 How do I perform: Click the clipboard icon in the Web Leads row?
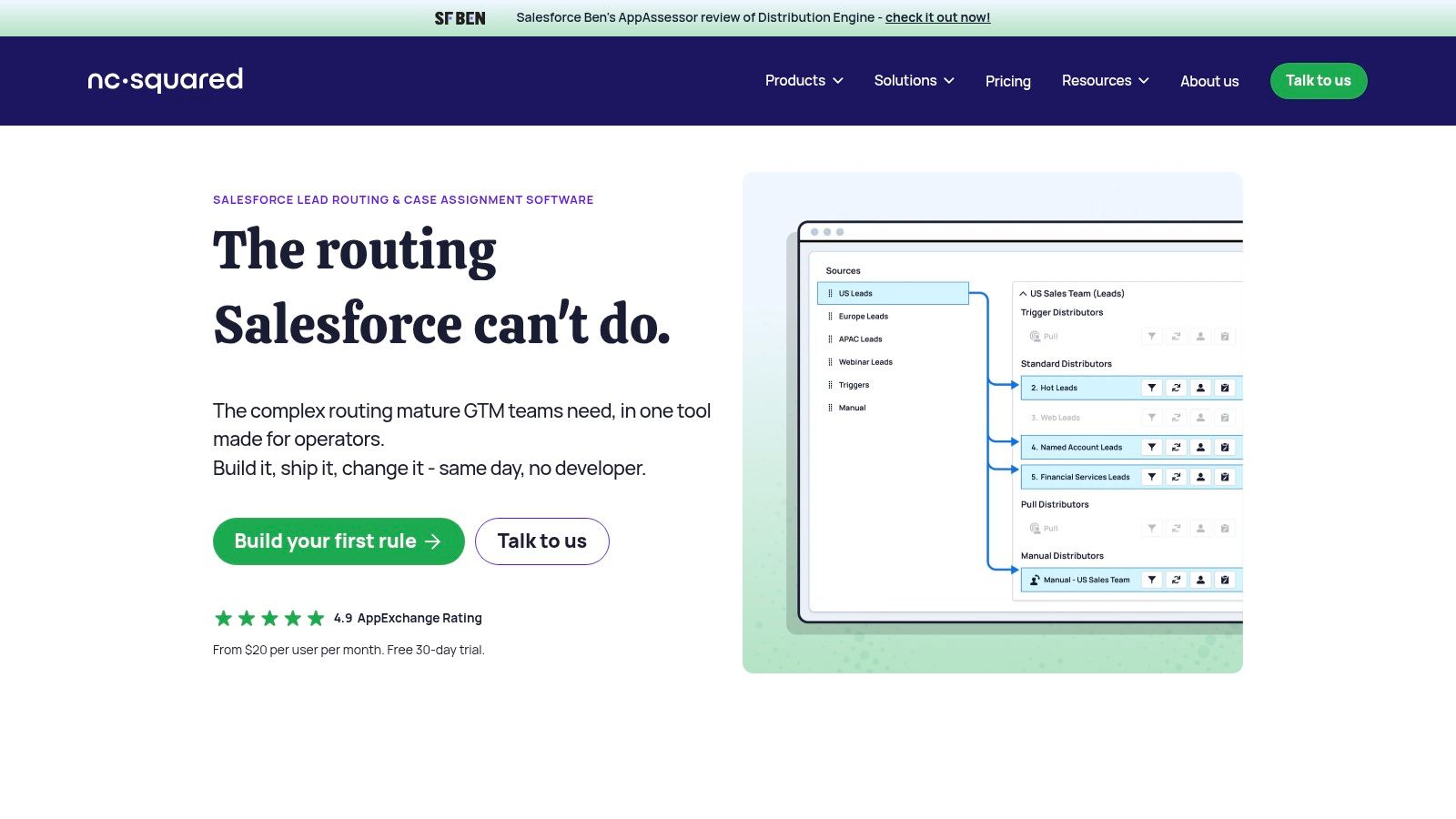pos(1225,418)
